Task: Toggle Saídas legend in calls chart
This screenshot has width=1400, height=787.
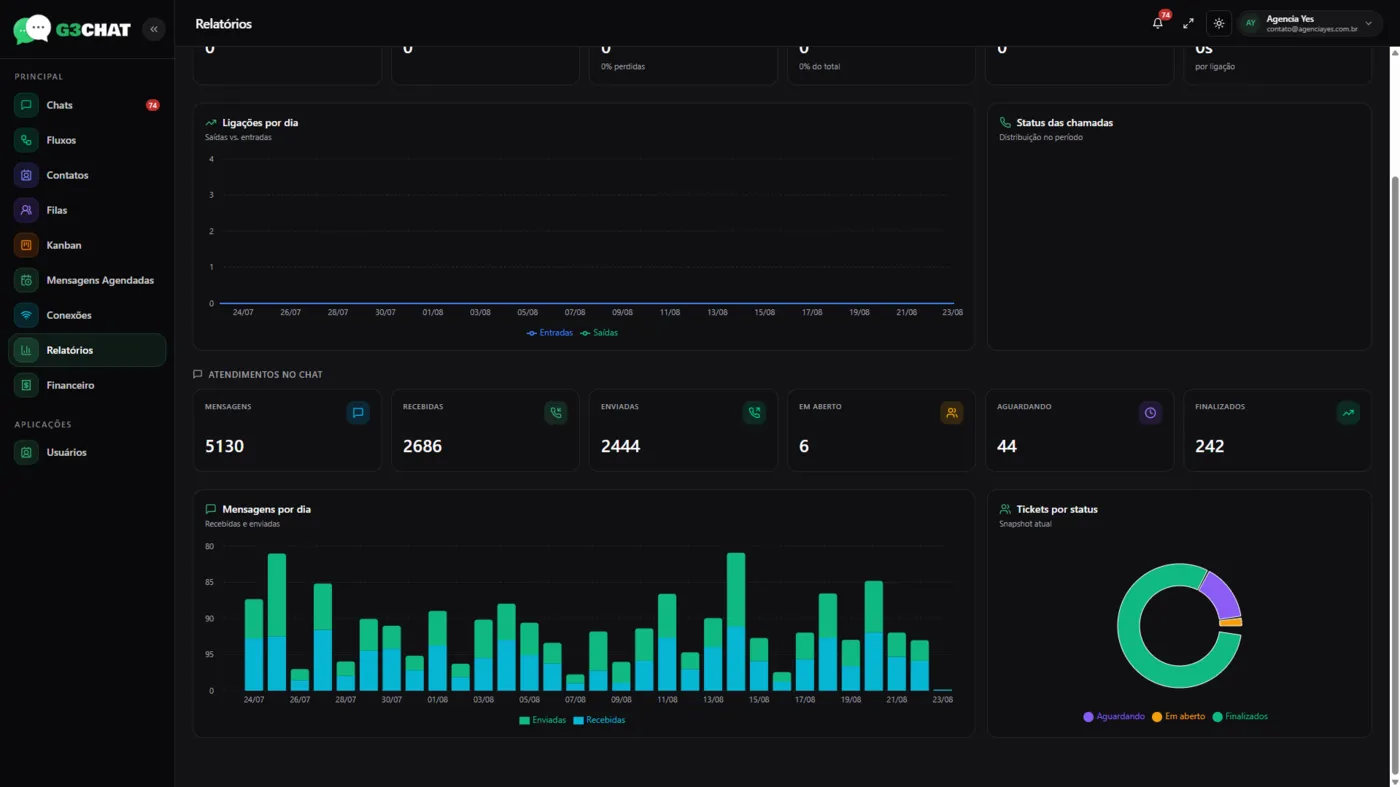Action: [599, 333]
